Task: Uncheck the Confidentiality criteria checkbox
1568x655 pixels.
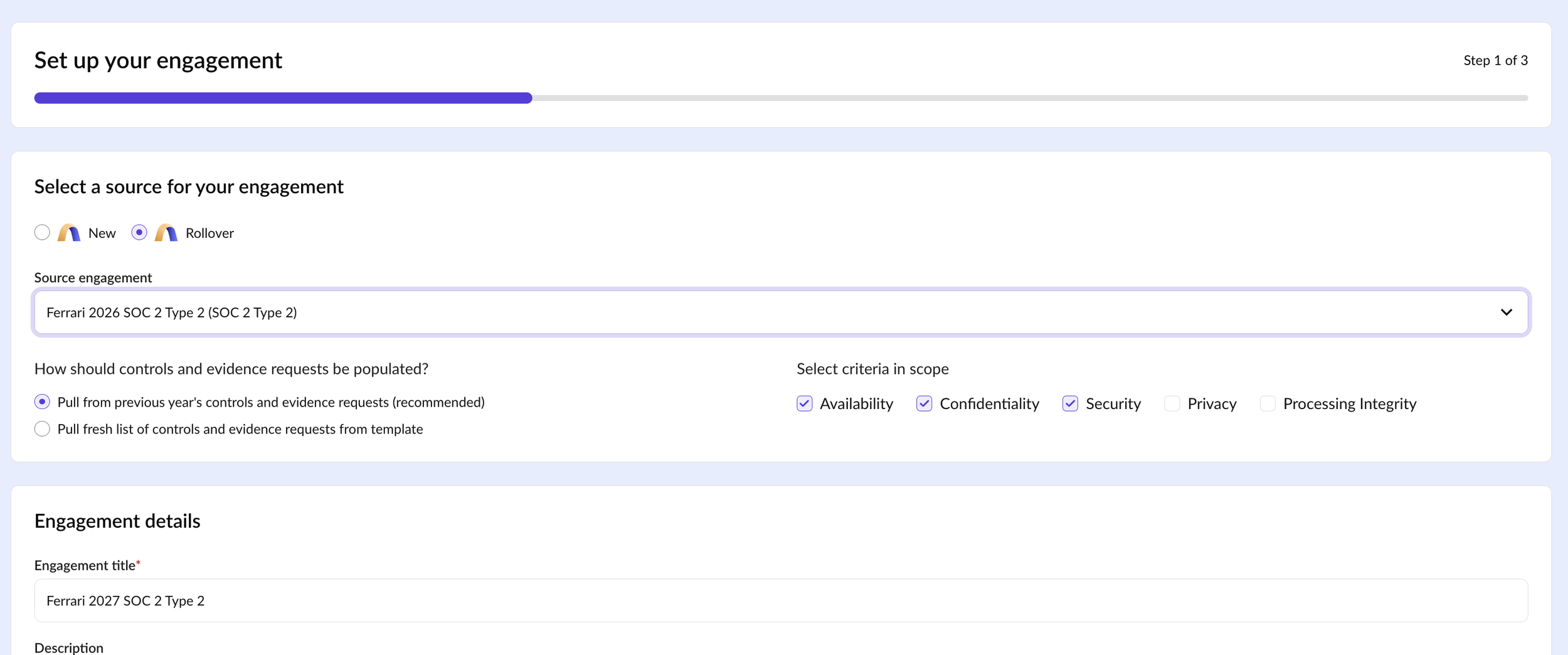Action: (x=924, y=403)
